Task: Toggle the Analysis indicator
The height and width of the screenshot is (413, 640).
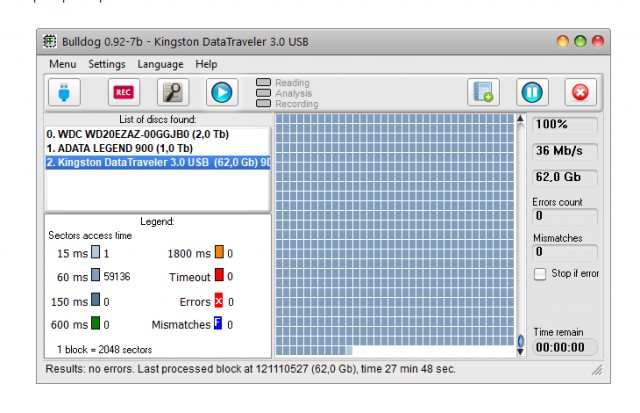Action: [263, 93]
